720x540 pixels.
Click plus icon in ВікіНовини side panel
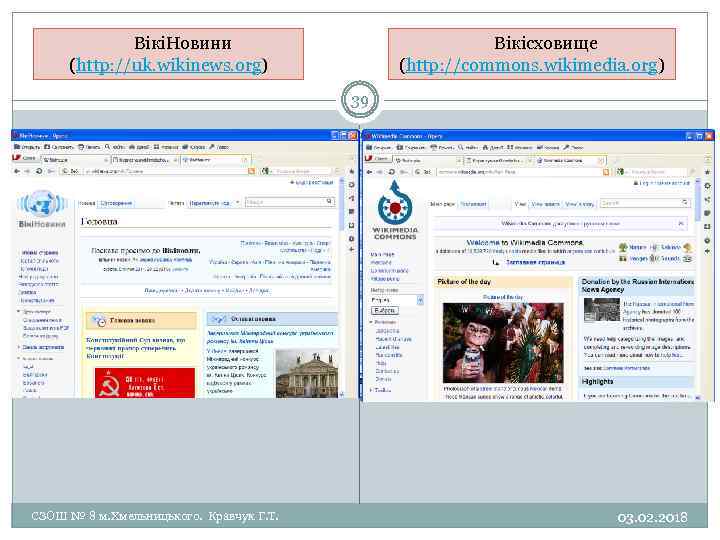352,249
